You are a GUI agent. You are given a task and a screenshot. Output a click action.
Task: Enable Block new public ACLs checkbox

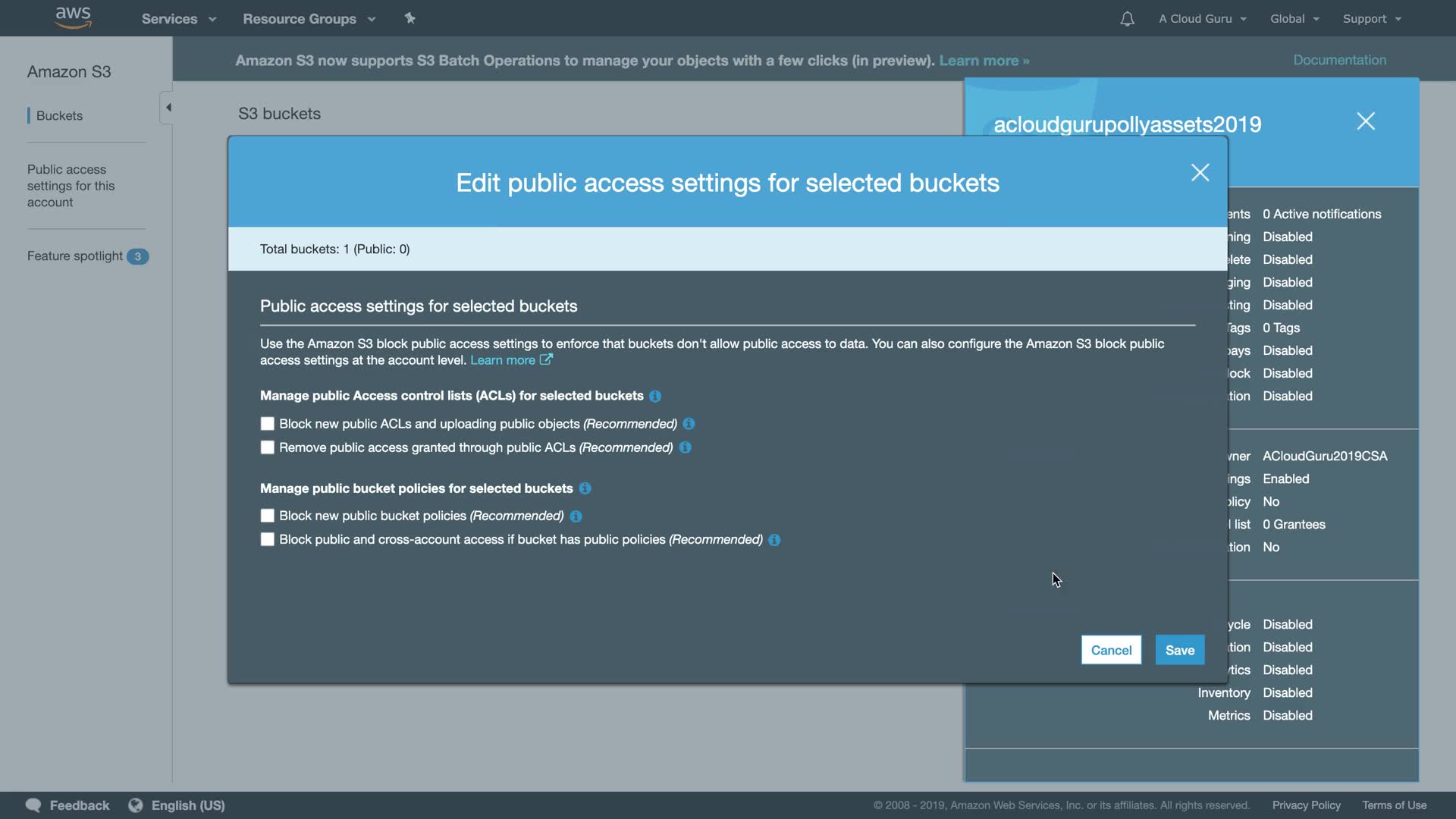point(267,424)
